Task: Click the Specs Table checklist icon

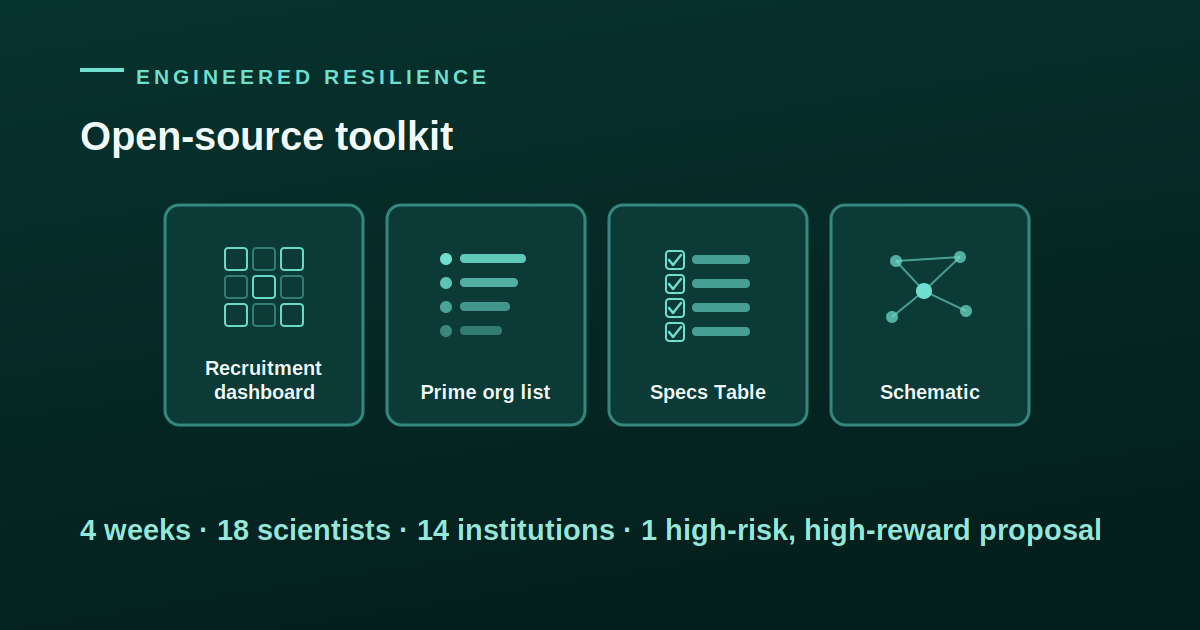Action: [707, 296]
